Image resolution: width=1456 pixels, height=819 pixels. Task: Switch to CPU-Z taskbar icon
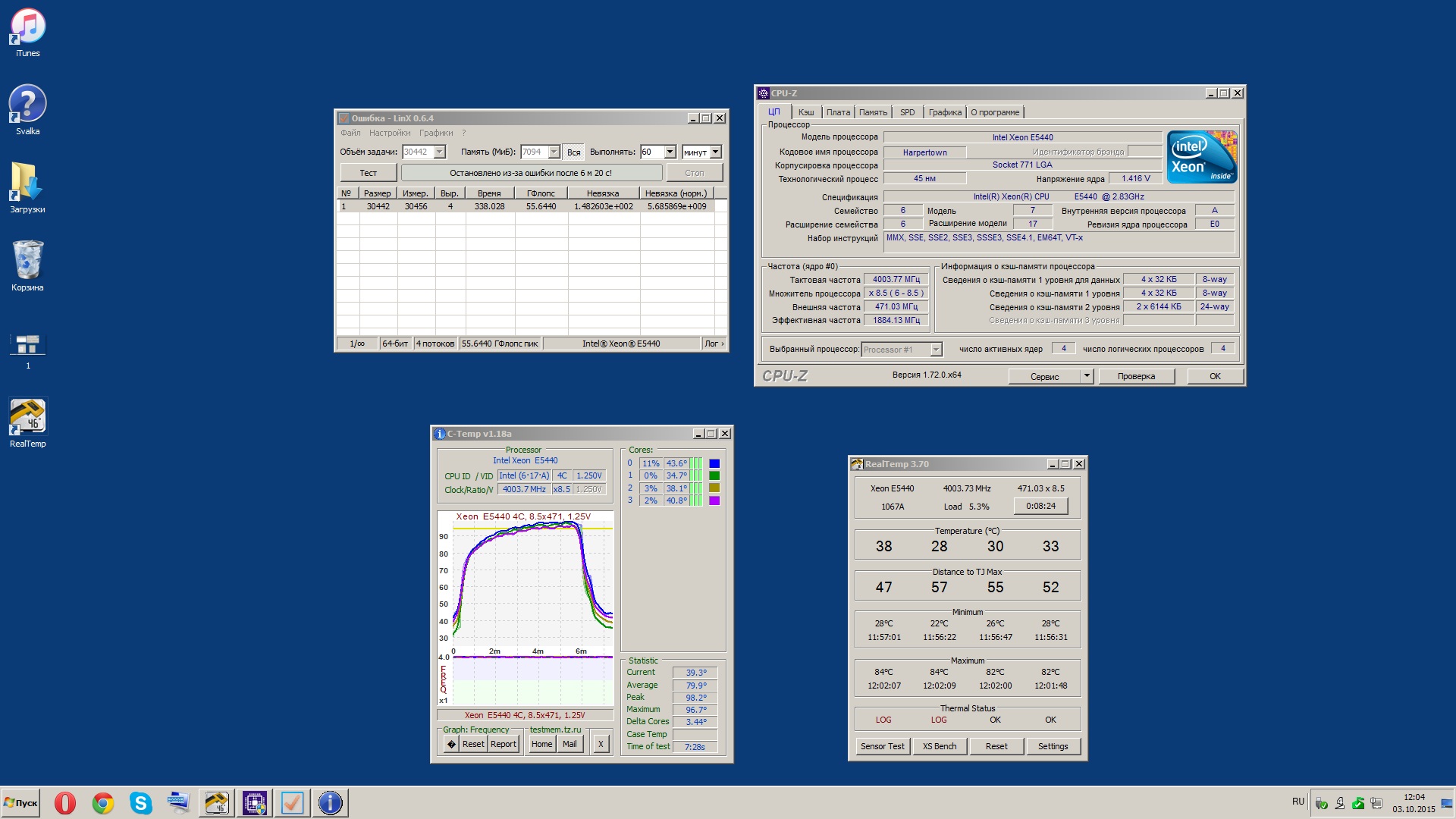coord(254,802)
